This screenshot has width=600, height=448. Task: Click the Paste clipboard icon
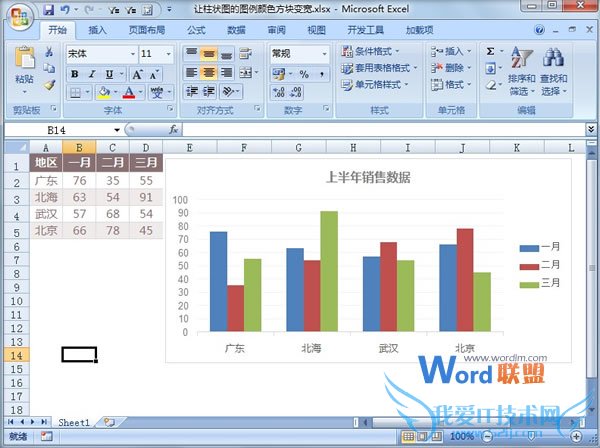pyautogui.click(x=24, y=58)
